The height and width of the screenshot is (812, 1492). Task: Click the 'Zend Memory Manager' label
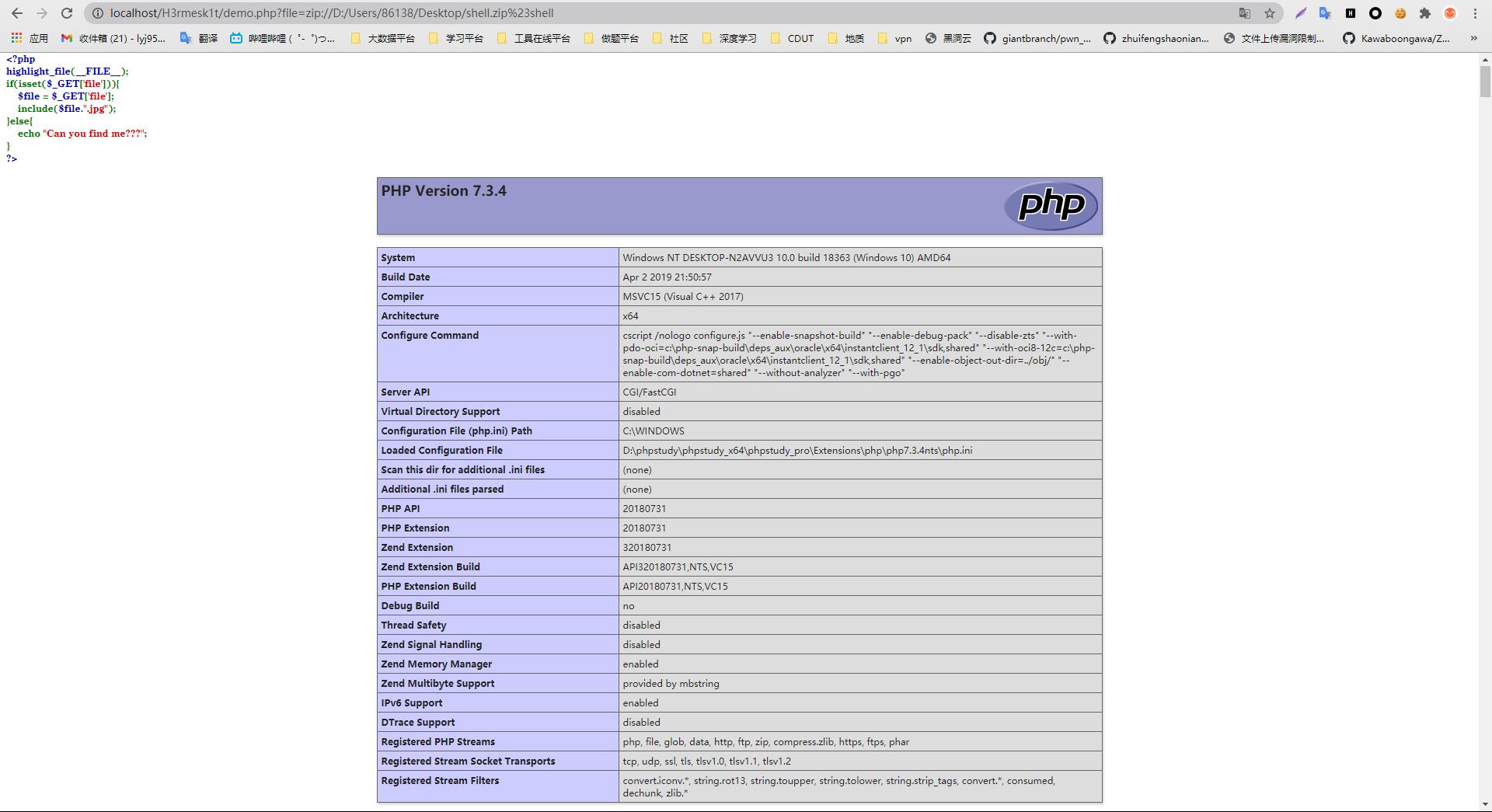436,664
